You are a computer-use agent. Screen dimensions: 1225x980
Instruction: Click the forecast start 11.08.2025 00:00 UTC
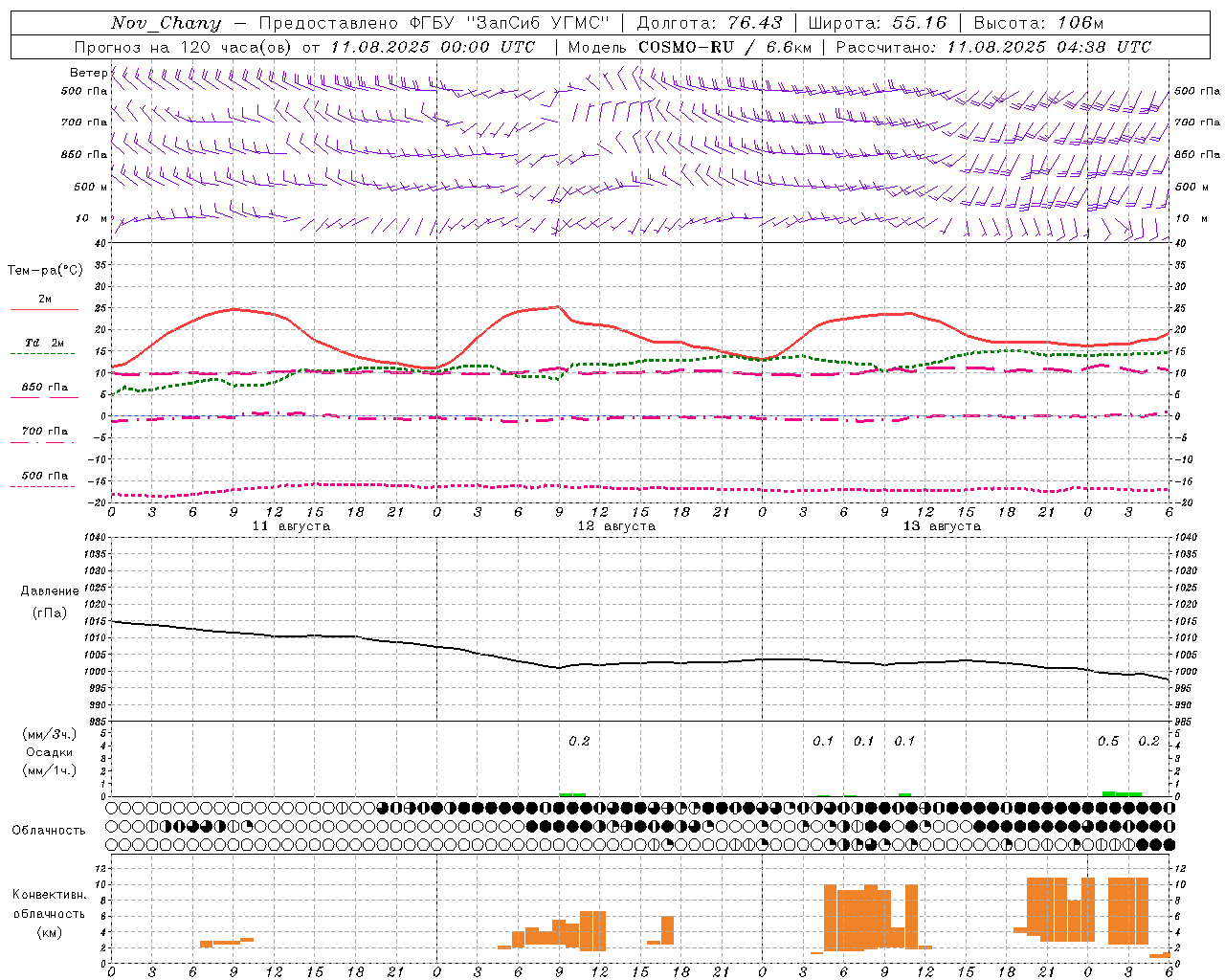(433, 47)
